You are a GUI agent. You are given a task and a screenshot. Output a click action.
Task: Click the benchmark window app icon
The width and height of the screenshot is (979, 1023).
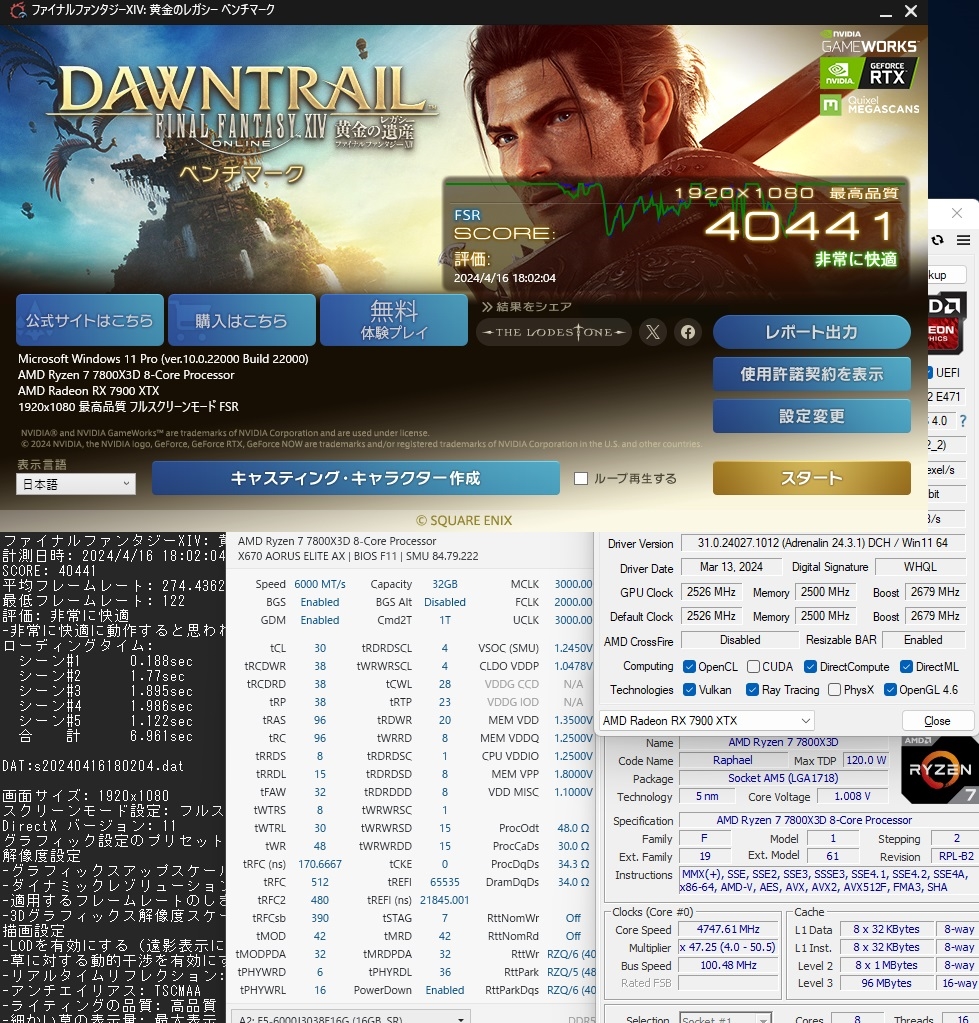tap(18, 10)
